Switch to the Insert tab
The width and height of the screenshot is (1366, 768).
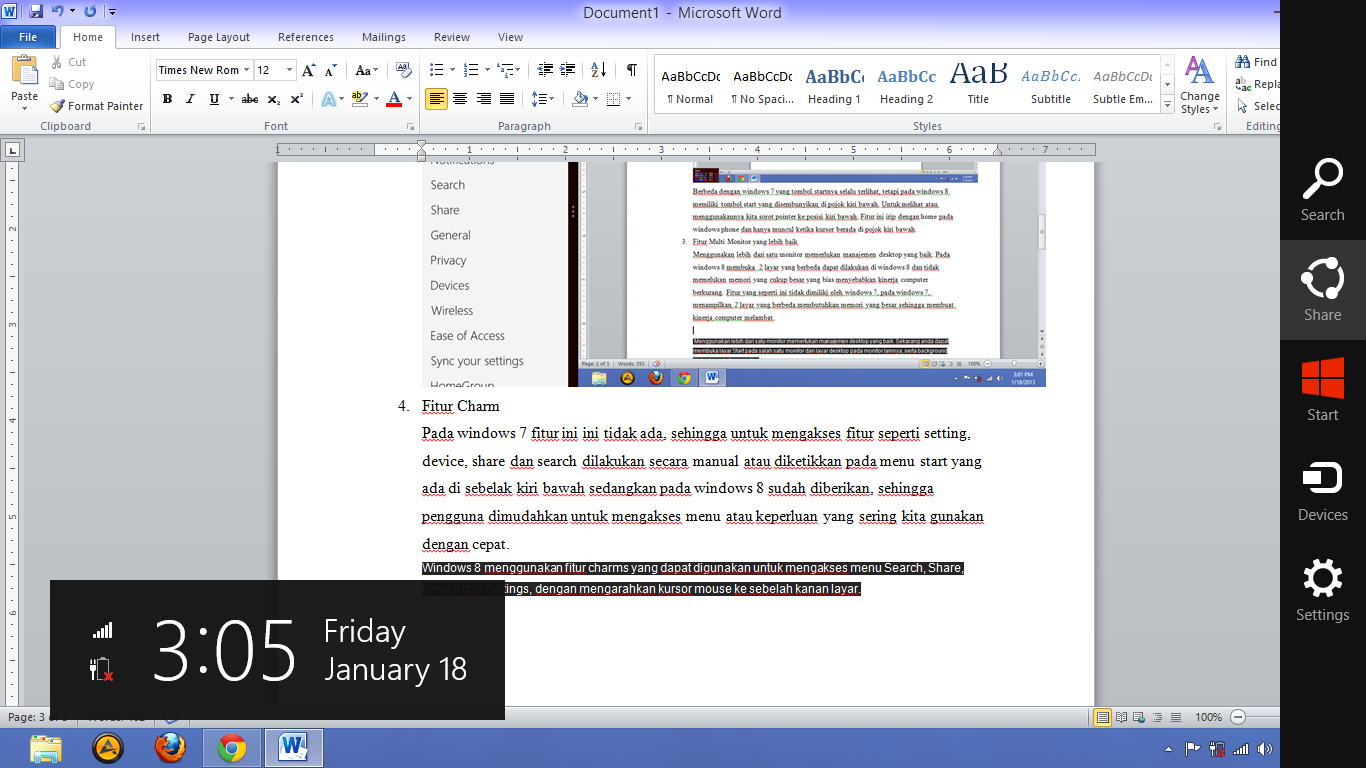(145, 37)
